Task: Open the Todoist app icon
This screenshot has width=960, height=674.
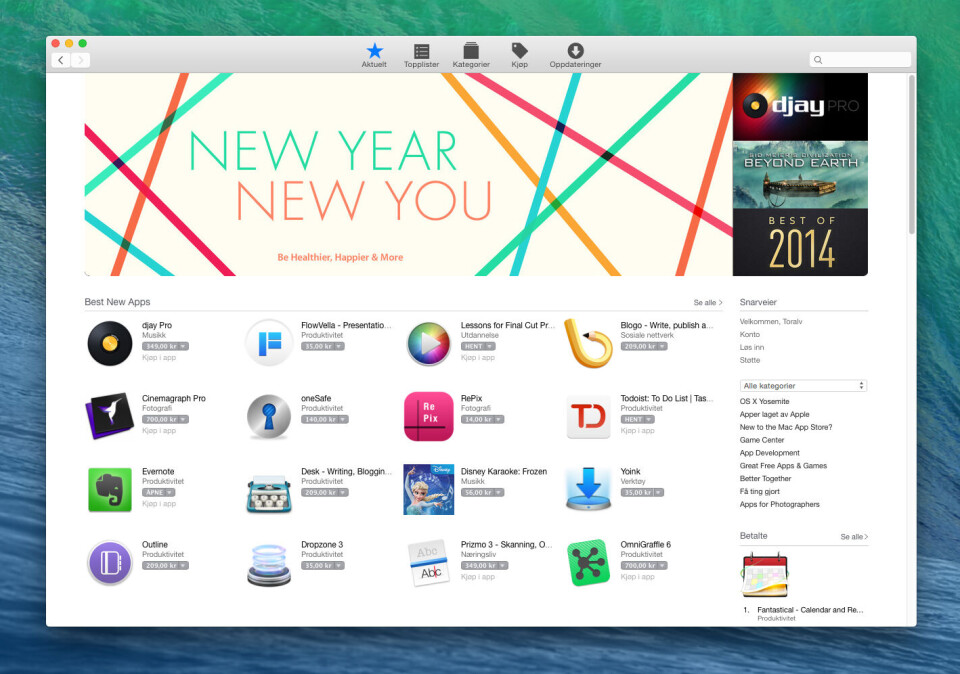Action: pyautogui.click(x=588, y=417)
